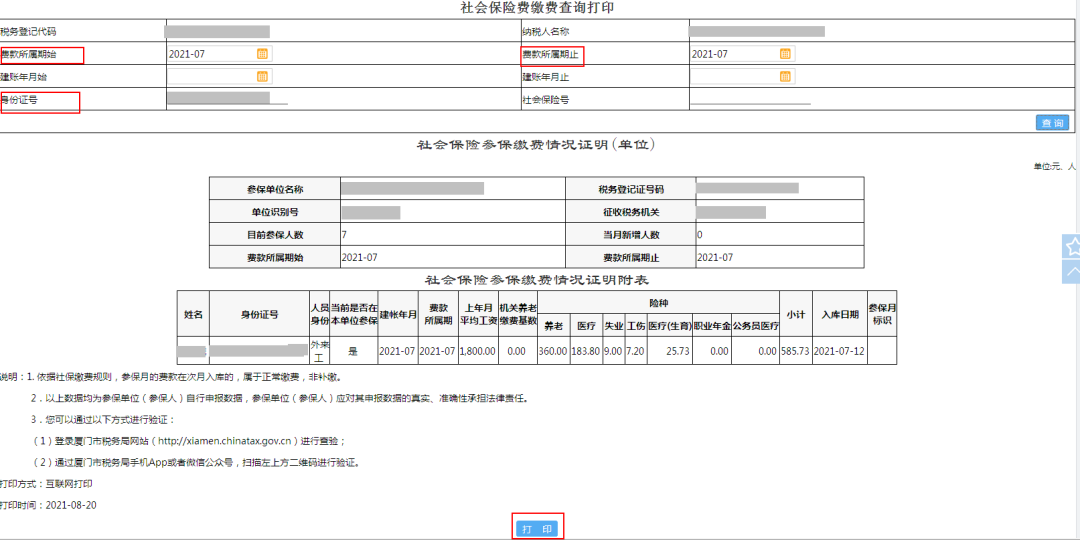Click the 社会保险费缴费查询打印 page title
This screenshot has width=1080, height=540.
tap(537, 8)
